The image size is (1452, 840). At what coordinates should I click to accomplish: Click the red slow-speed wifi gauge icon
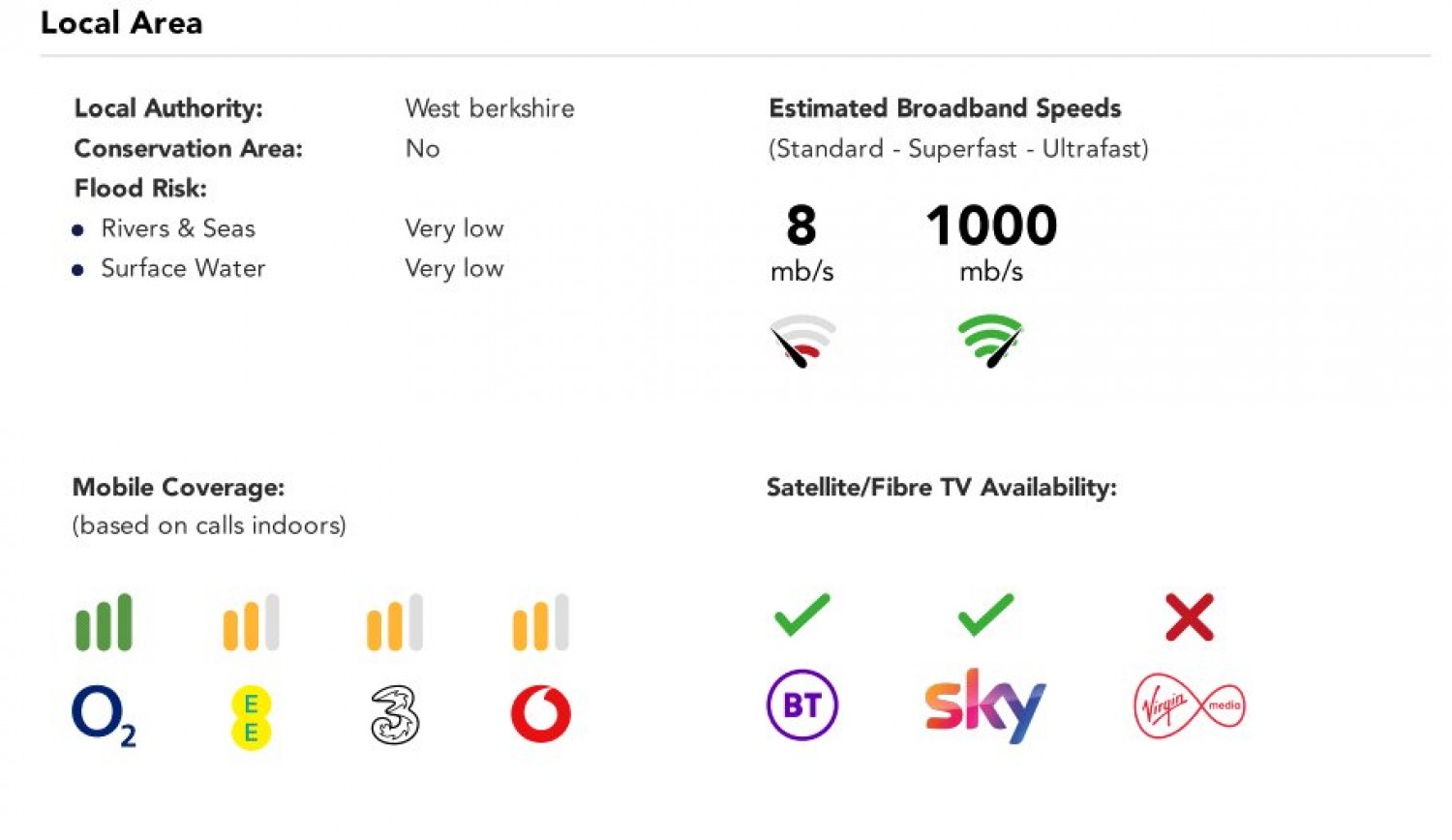coord(802,341)
